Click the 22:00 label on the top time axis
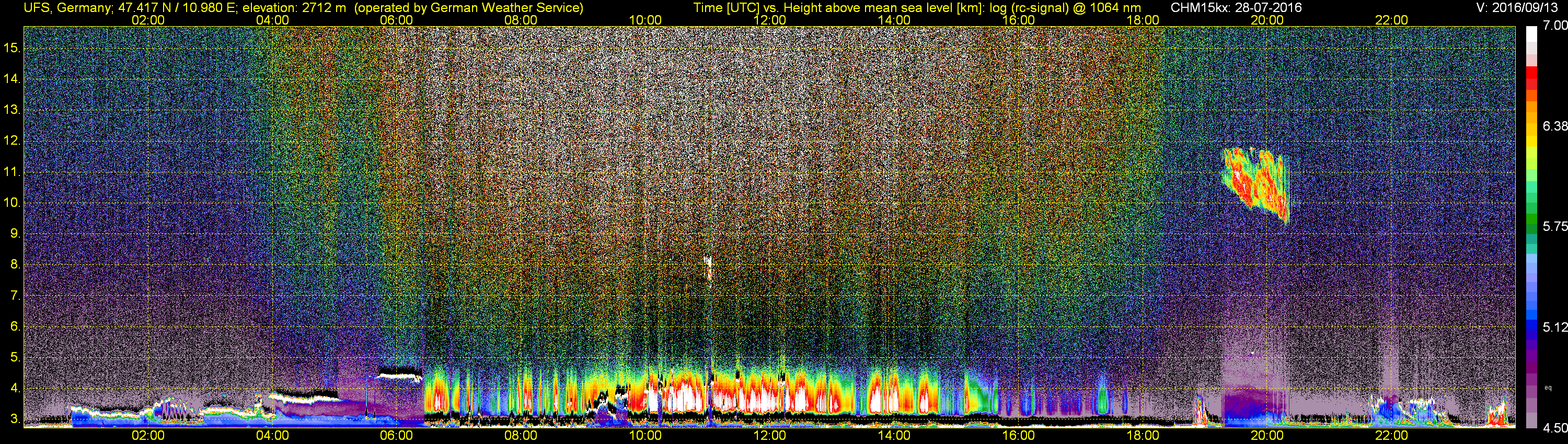Viewport: 1568px width, 444px height. click(1391, 20)
